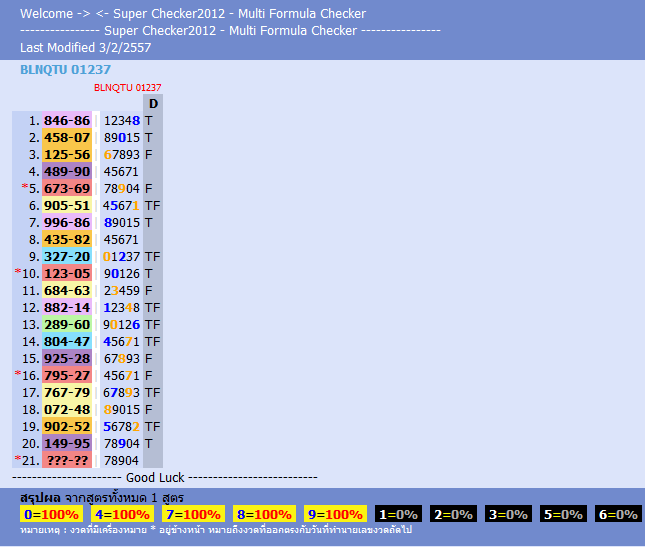Click the 8=100% summary badge

264,514
